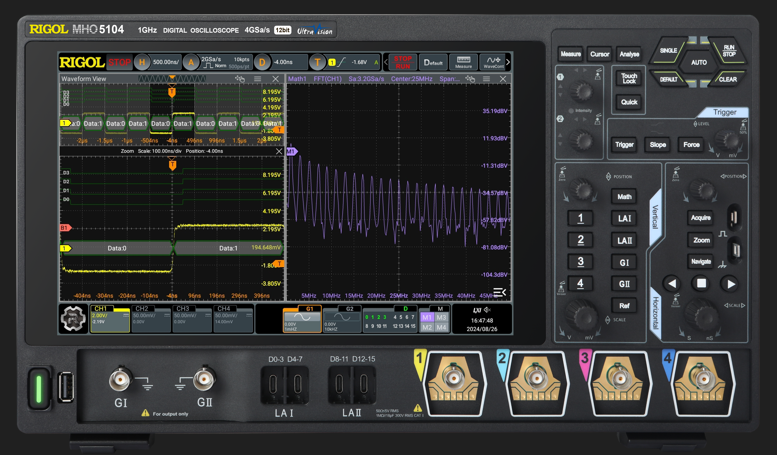Image resolution: width=777 pixels, height=455 pixels.
Task: Expand the toolbar with the right arrow
Action: (x=508, y=62)
